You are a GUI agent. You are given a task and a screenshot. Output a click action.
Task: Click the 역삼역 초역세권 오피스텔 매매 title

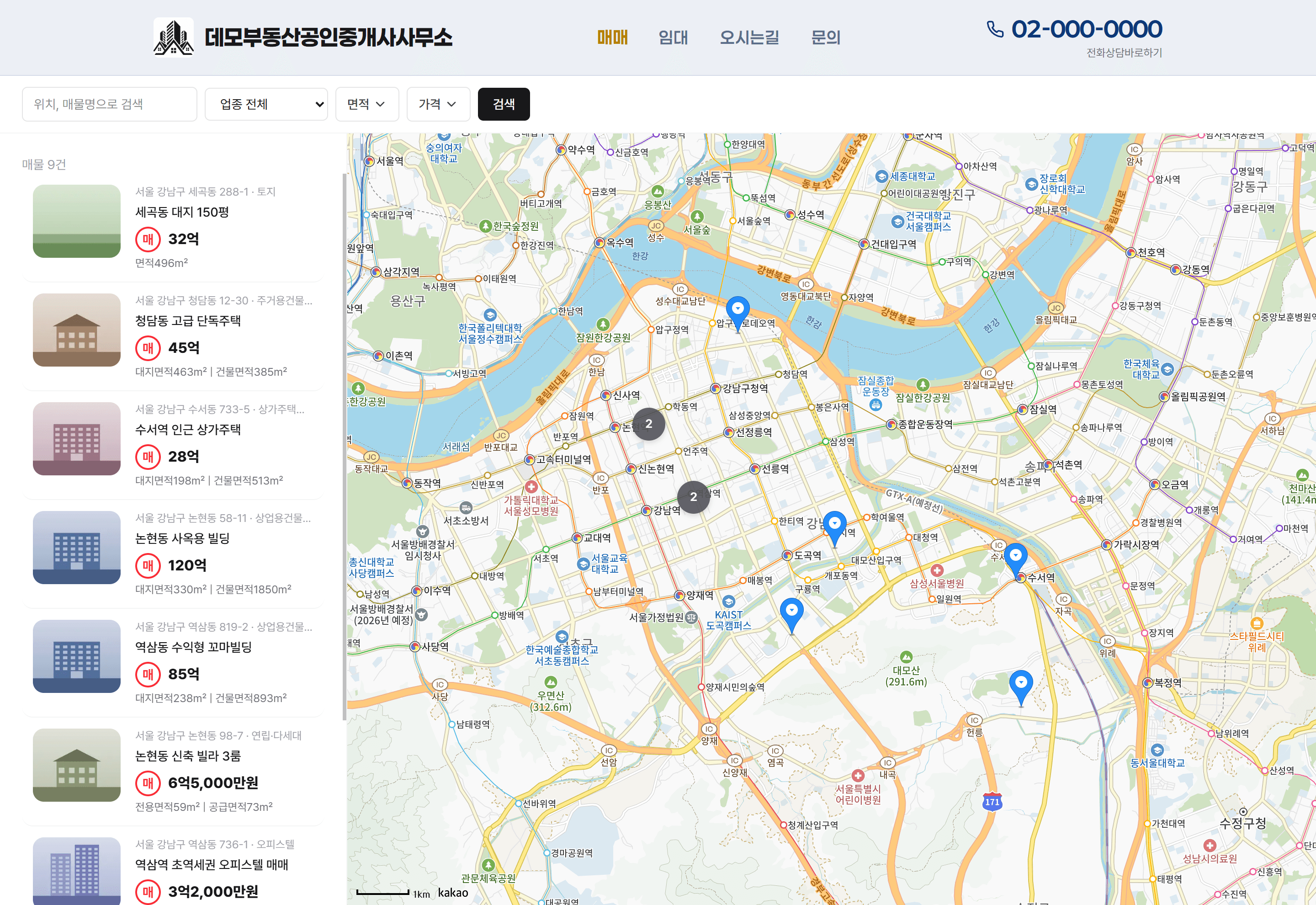point(212,865)
